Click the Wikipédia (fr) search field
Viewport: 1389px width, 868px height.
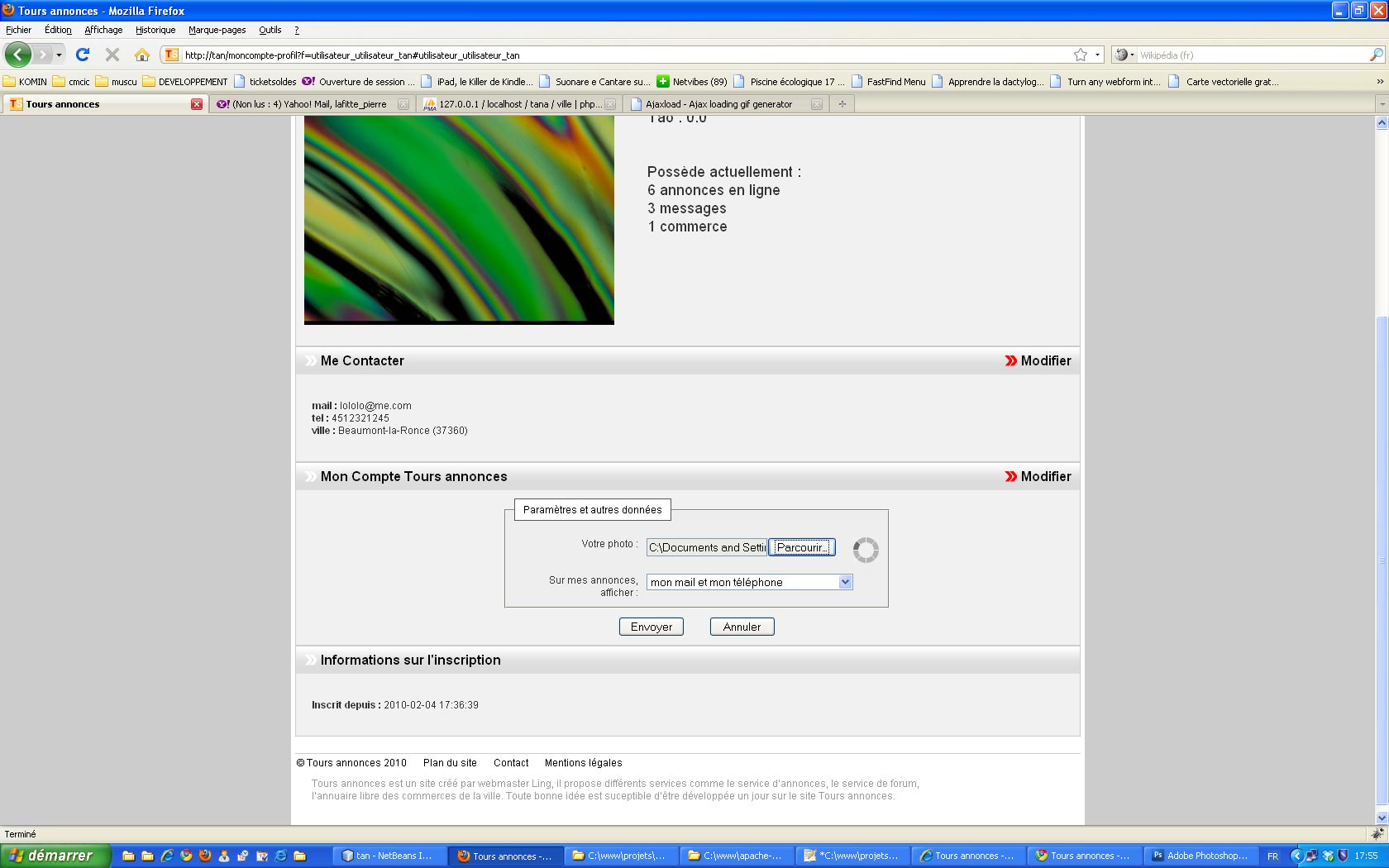click(1253, 55)
